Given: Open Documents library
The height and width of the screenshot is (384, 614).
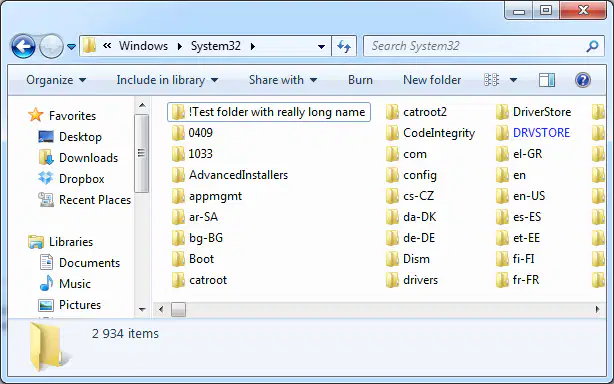Looking at the screenshot, I should 79,263.
